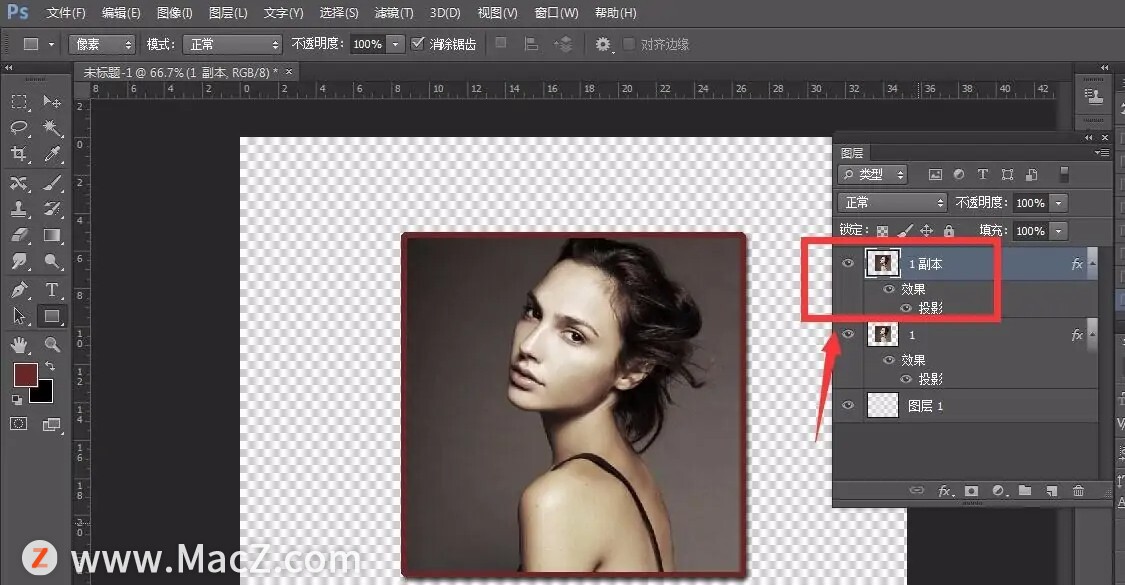The height and width of the screenshot is (585, 1125).
Task: Select the Clone Stamp tool
Action: [x=19, y=209]
